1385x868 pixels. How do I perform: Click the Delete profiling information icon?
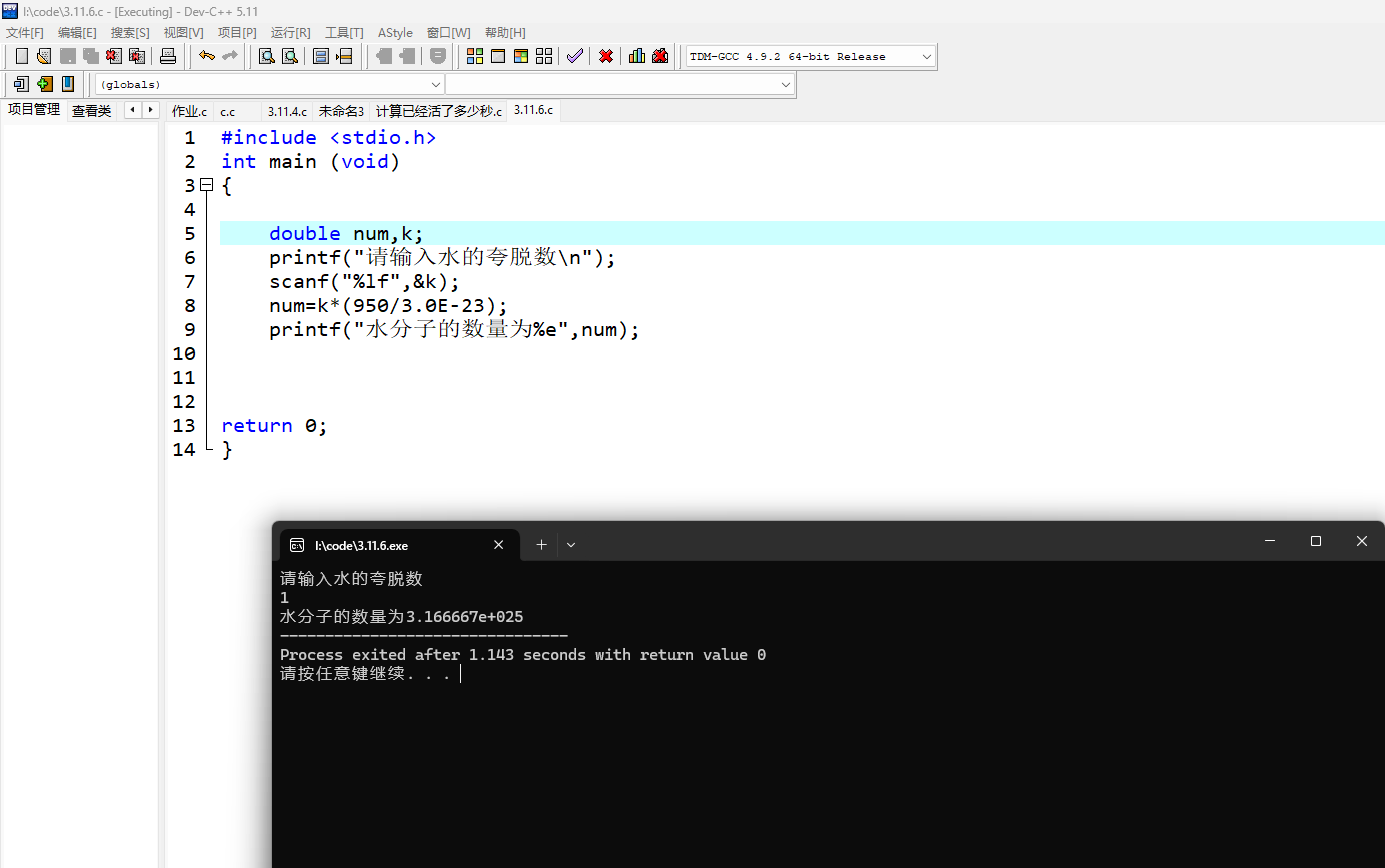click(x=660, y=56)
